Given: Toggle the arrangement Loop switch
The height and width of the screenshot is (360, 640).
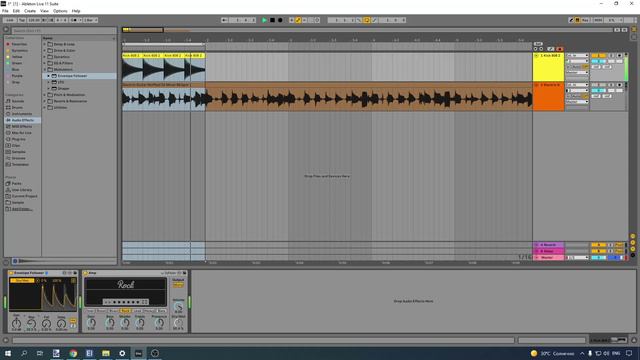Looking at the screenshot, I should [x=366, y=20].
